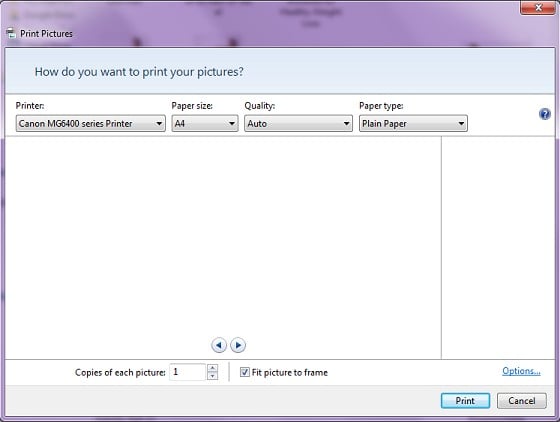
Task: Open the Printer dropdown list
Action: [91, 124]
